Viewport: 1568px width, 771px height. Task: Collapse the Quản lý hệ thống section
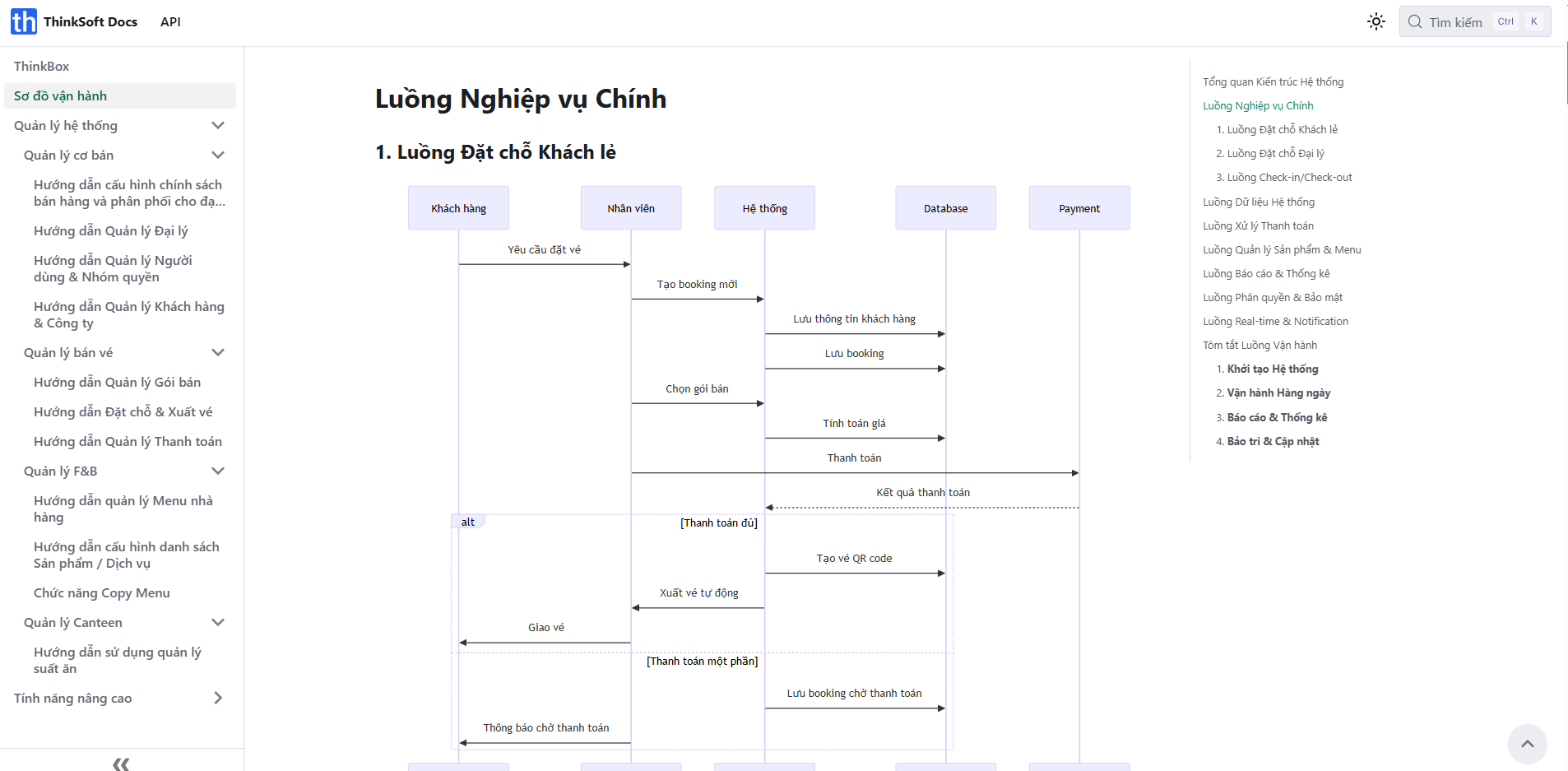click(x=218, y=126)
